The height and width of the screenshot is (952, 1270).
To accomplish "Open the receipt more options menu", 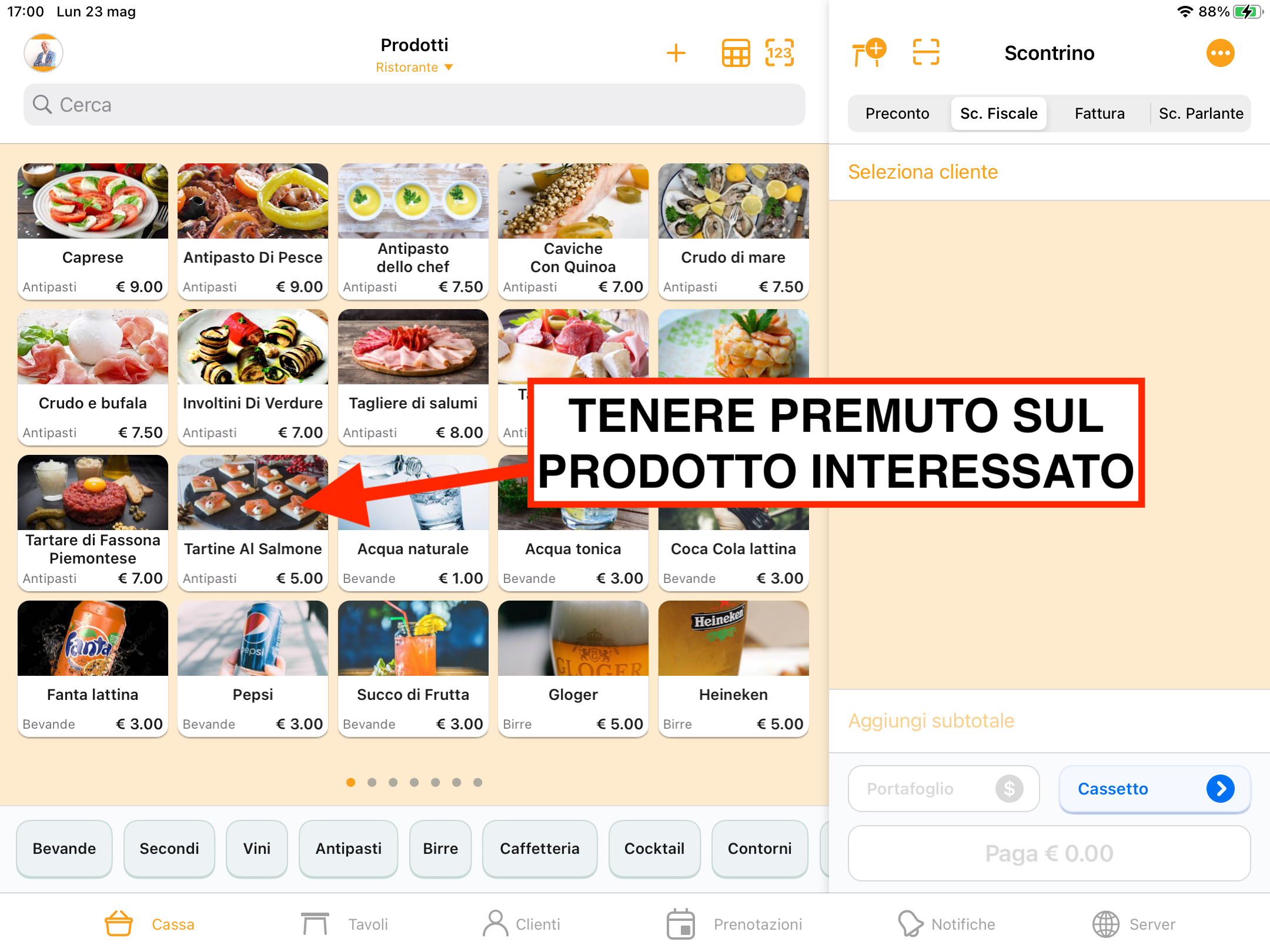I will (1221, 53).
